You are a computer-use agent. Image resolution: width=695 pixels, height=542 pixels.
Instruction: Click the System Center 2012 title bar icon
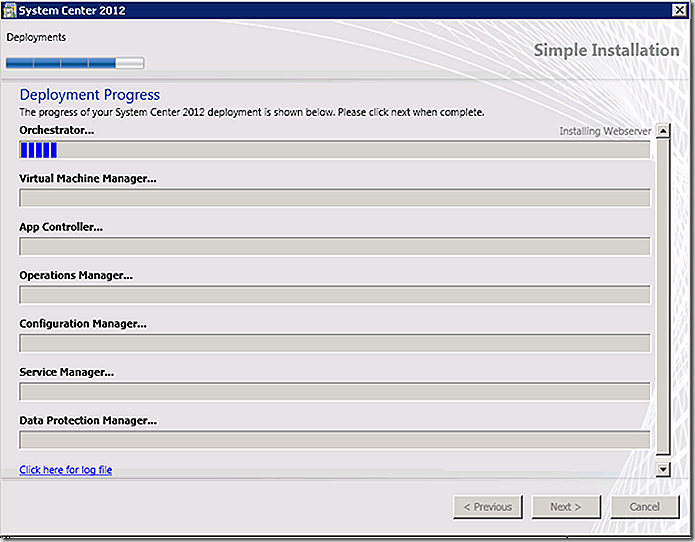pyautogui.click(x=9, y=10)
